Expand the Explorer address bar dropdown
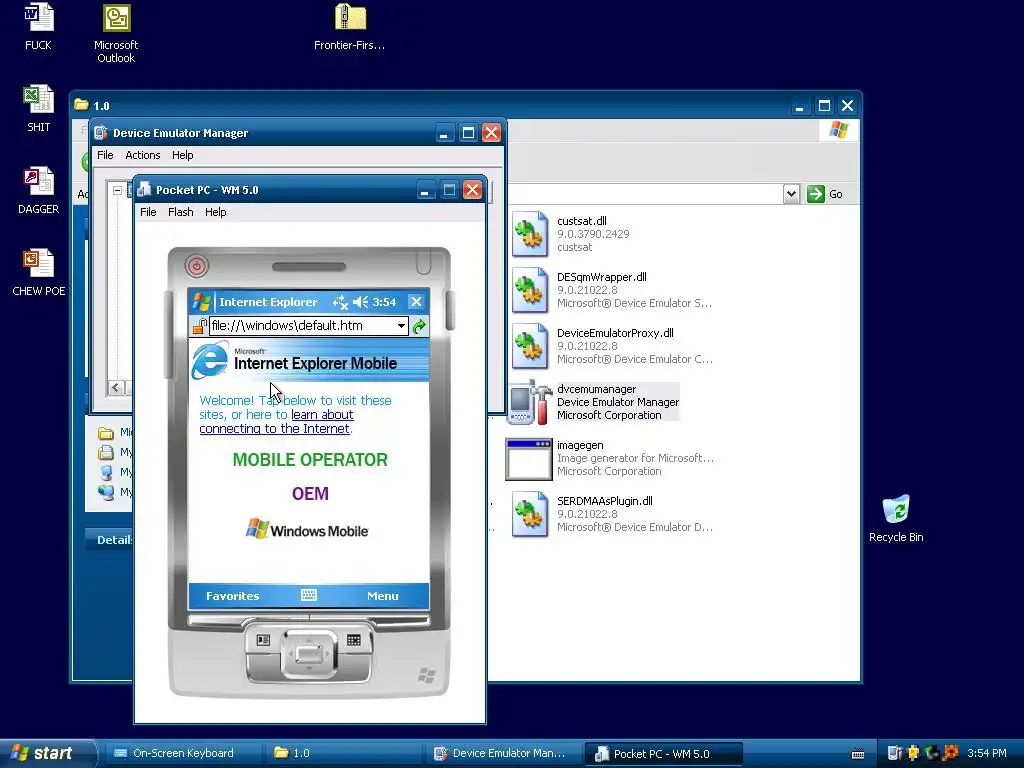1024x768 pixels. coord(791,194)
